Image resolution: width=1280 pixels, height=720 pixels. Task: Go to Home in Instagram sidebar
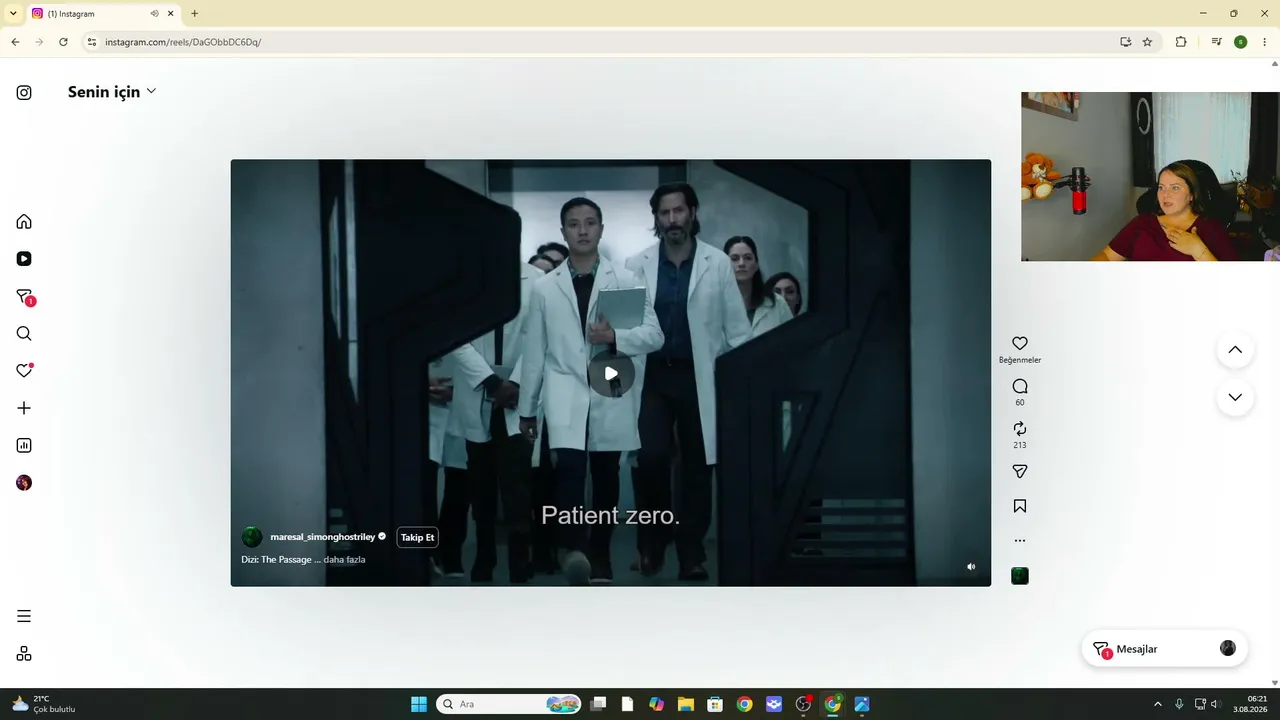coord(24,222)
